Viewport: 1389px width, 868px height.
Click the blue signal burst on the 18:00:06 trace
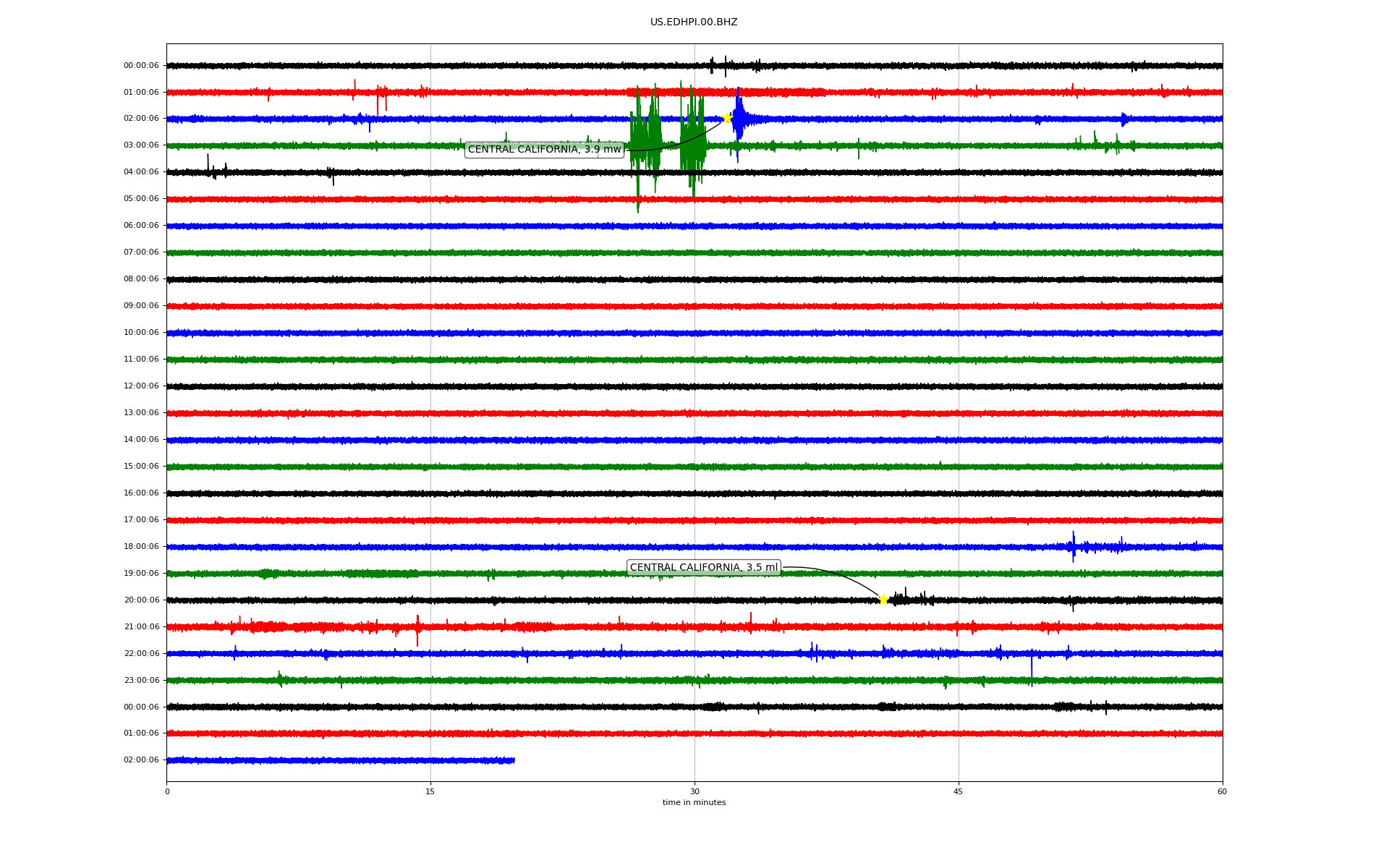pos(1074,547)
